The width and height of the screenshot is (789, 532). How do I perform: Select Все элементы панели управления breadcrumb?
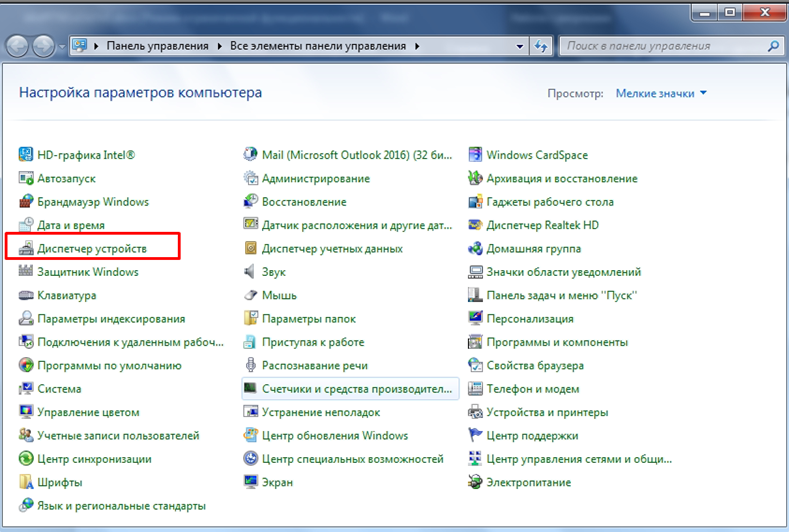tap(318, 46)
